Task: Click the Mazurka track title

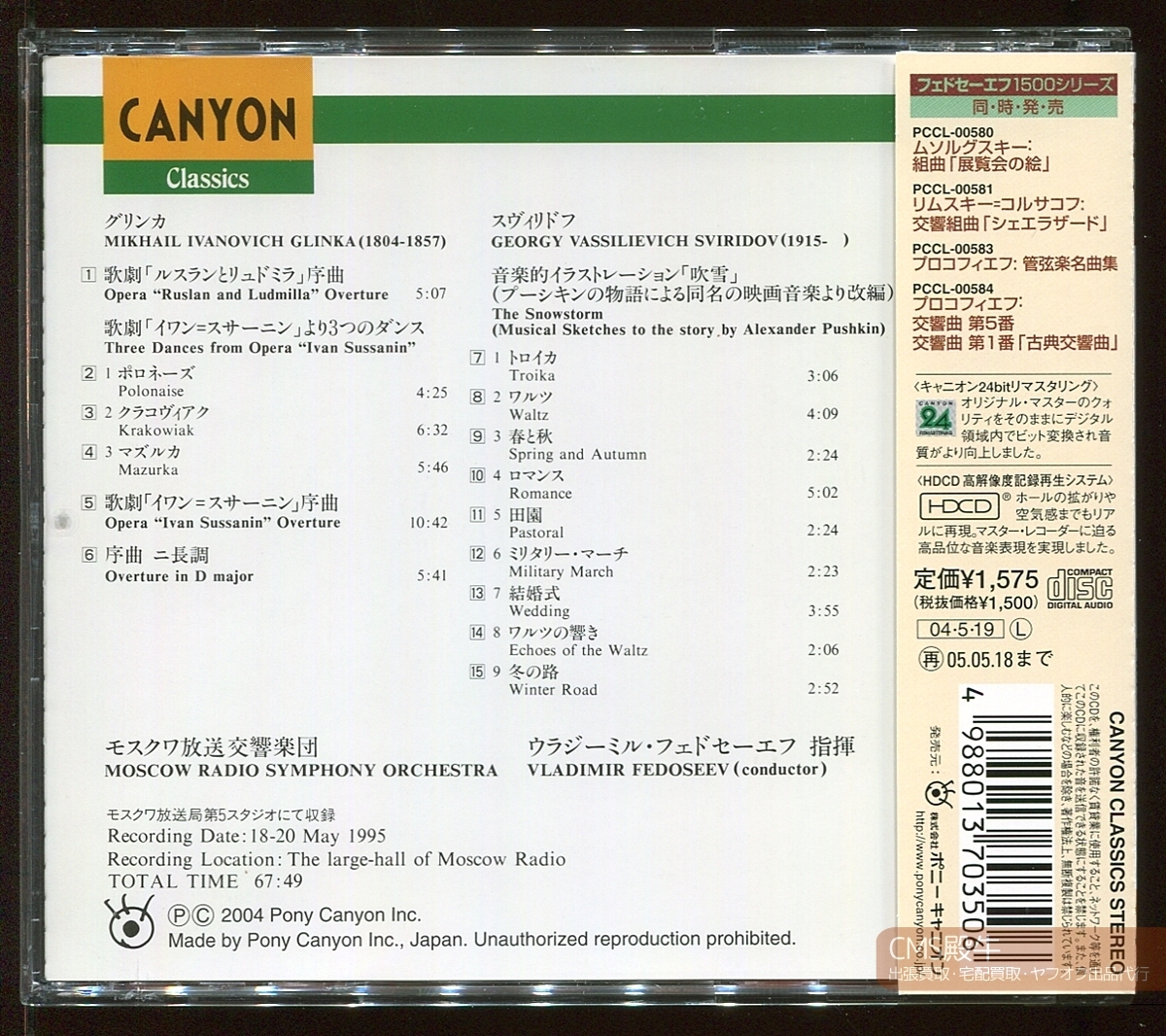Action: tap(149, 469)
